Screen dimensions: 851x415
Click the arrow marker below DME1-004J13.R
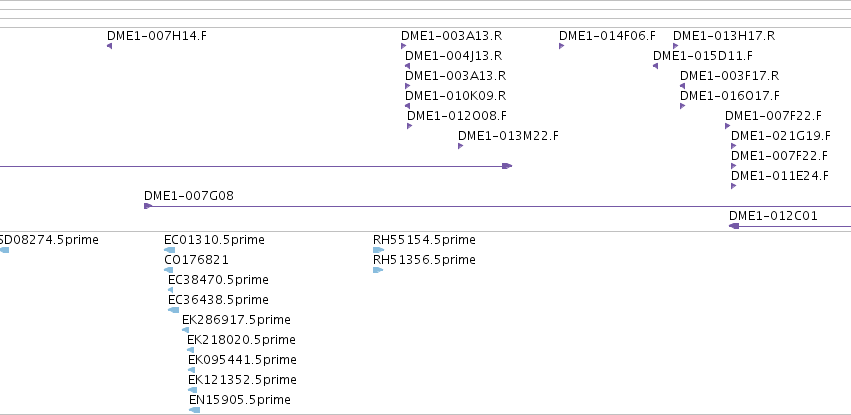[408, 66]
